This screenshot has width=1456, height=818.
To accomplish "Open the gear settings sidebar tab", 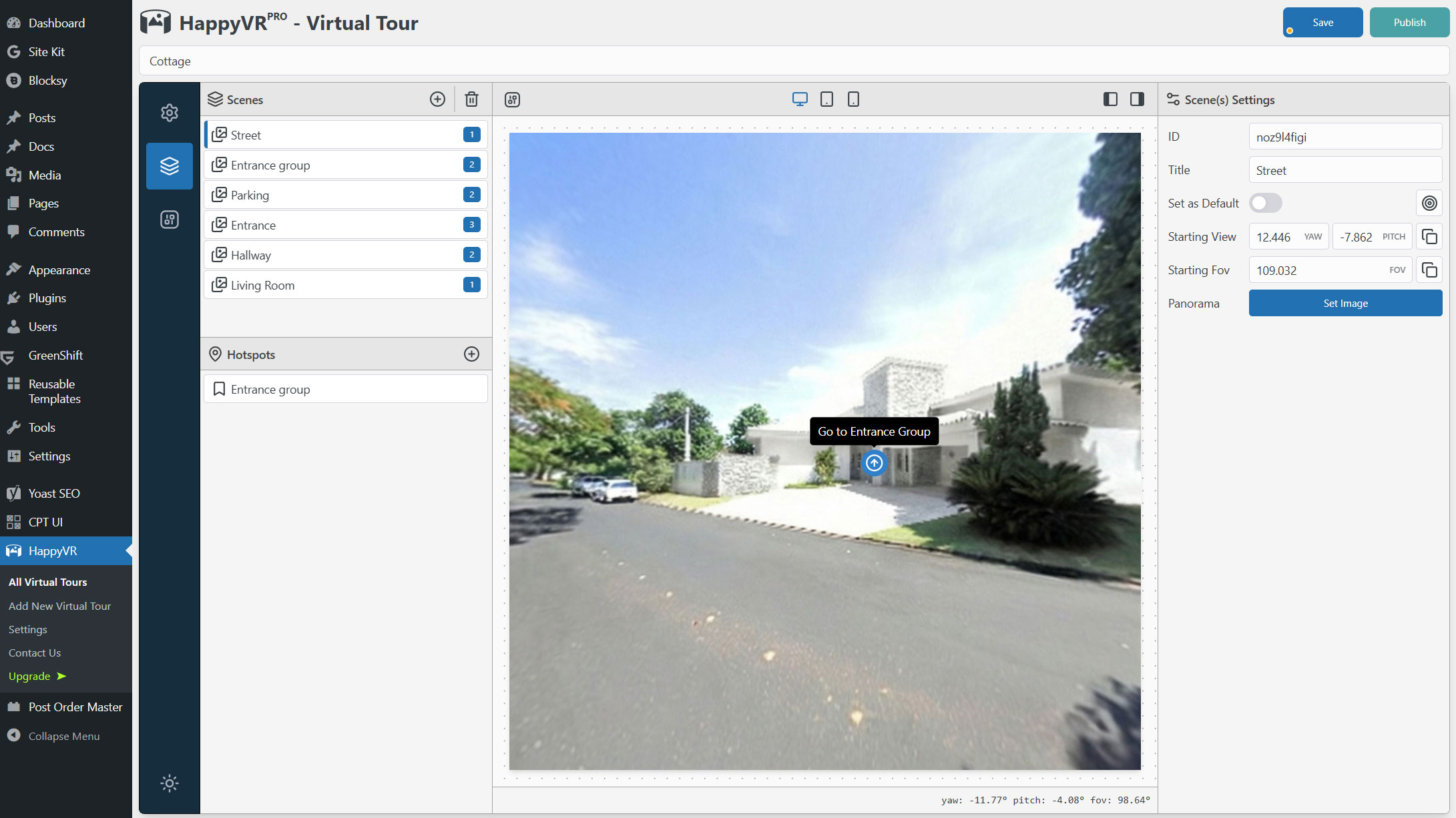I will coord(170,113).
